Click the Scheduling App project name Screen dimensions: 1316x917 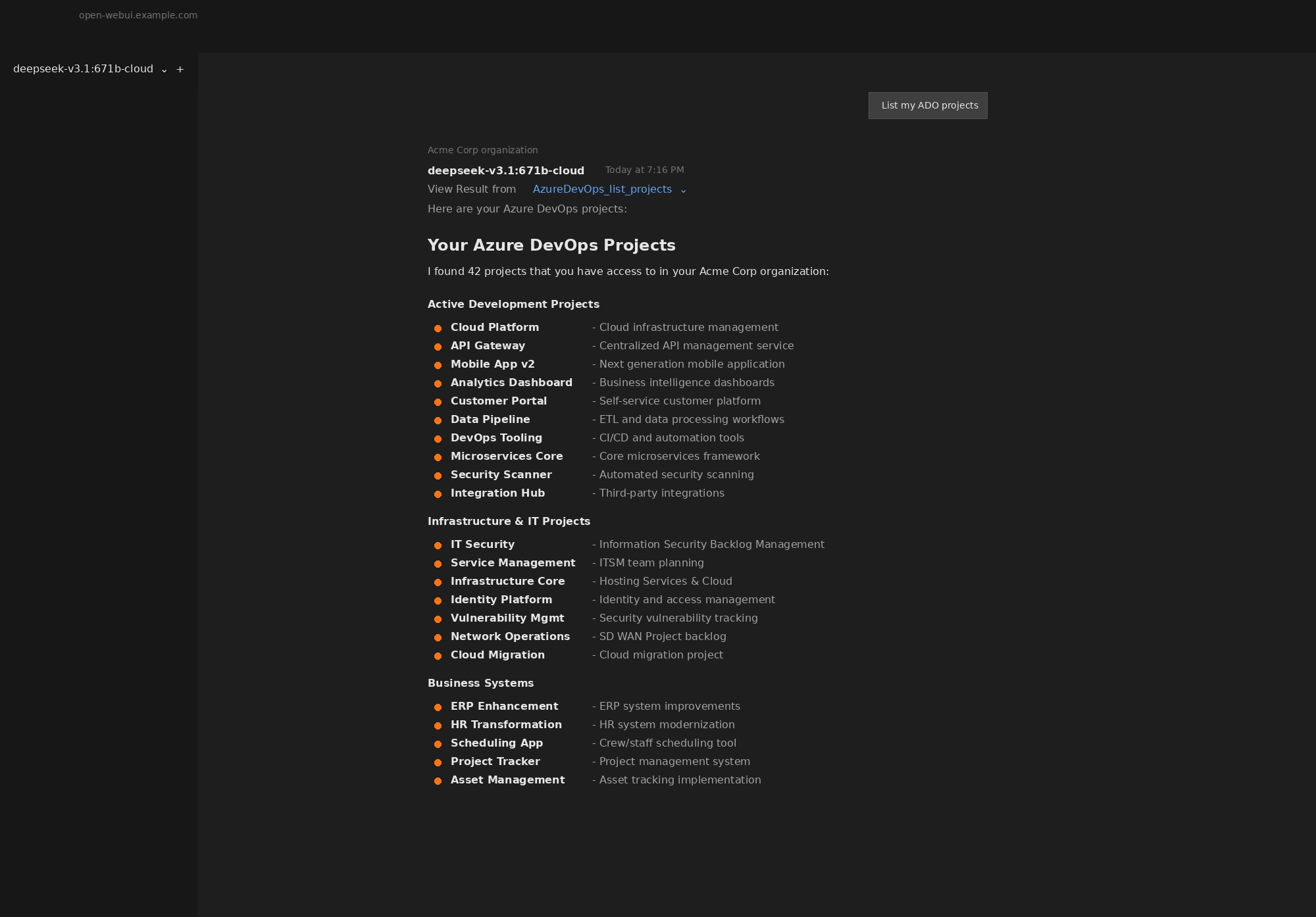tap(496, 743)
